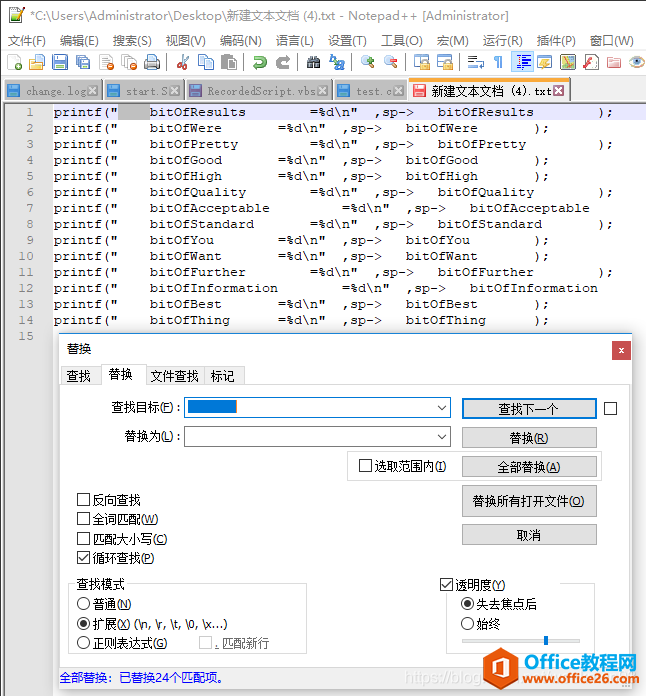Click the 替换(R) button
The height and width of the screenshot is (696, 646).
point(529,438)
